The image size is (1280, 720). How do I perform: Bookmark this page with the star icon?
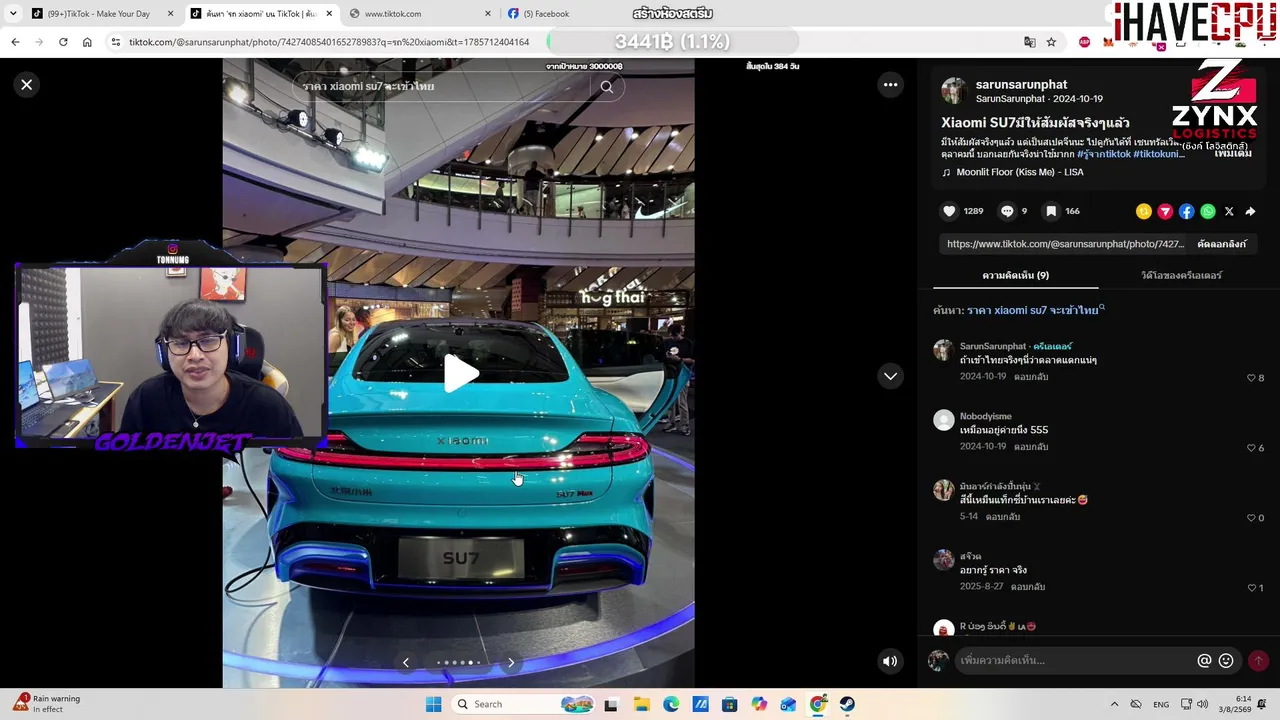(x=1051, y=42)
